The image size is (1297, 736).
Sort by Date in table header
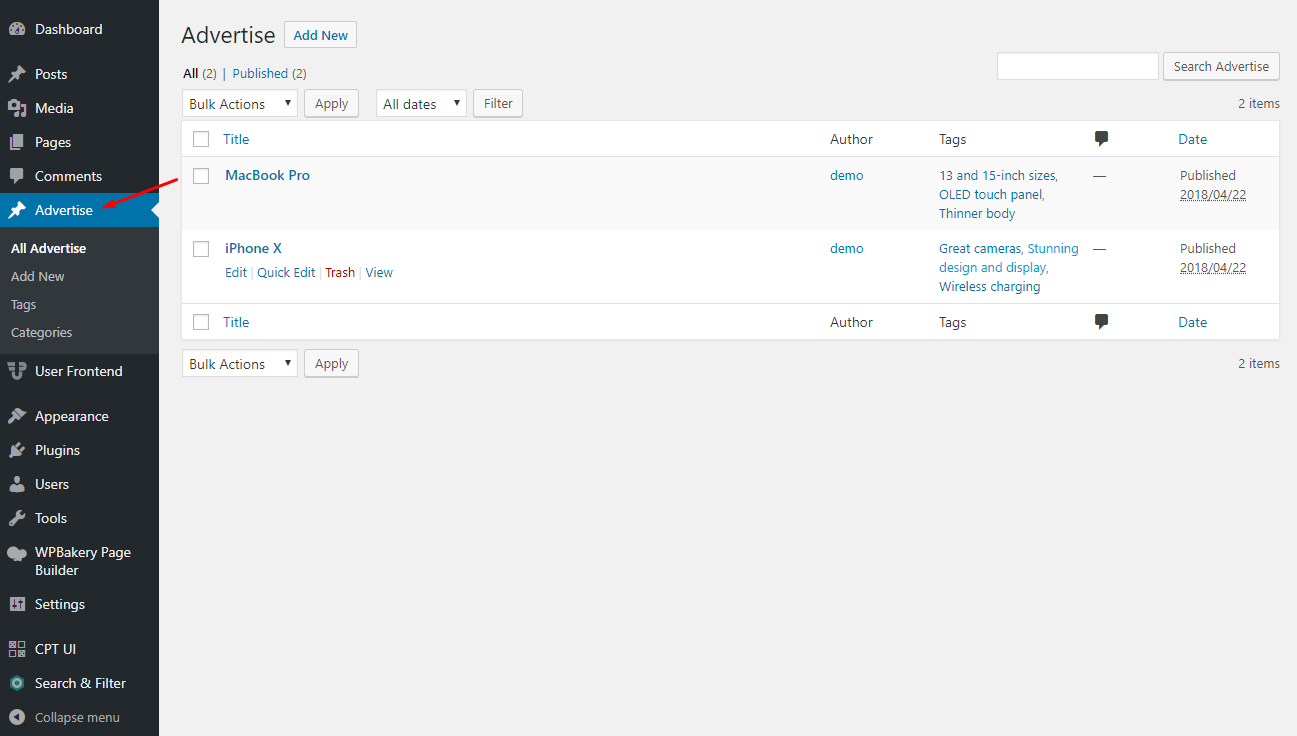coord(1192,139)
